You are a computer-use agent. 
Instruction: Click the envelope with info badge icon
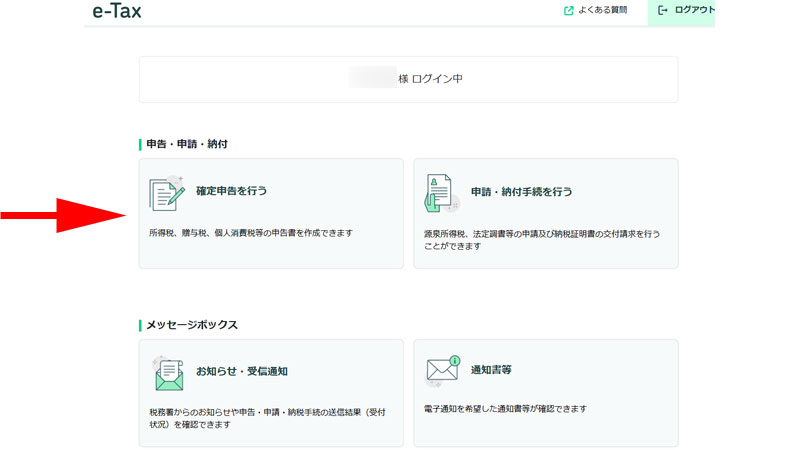pos(443,370)
